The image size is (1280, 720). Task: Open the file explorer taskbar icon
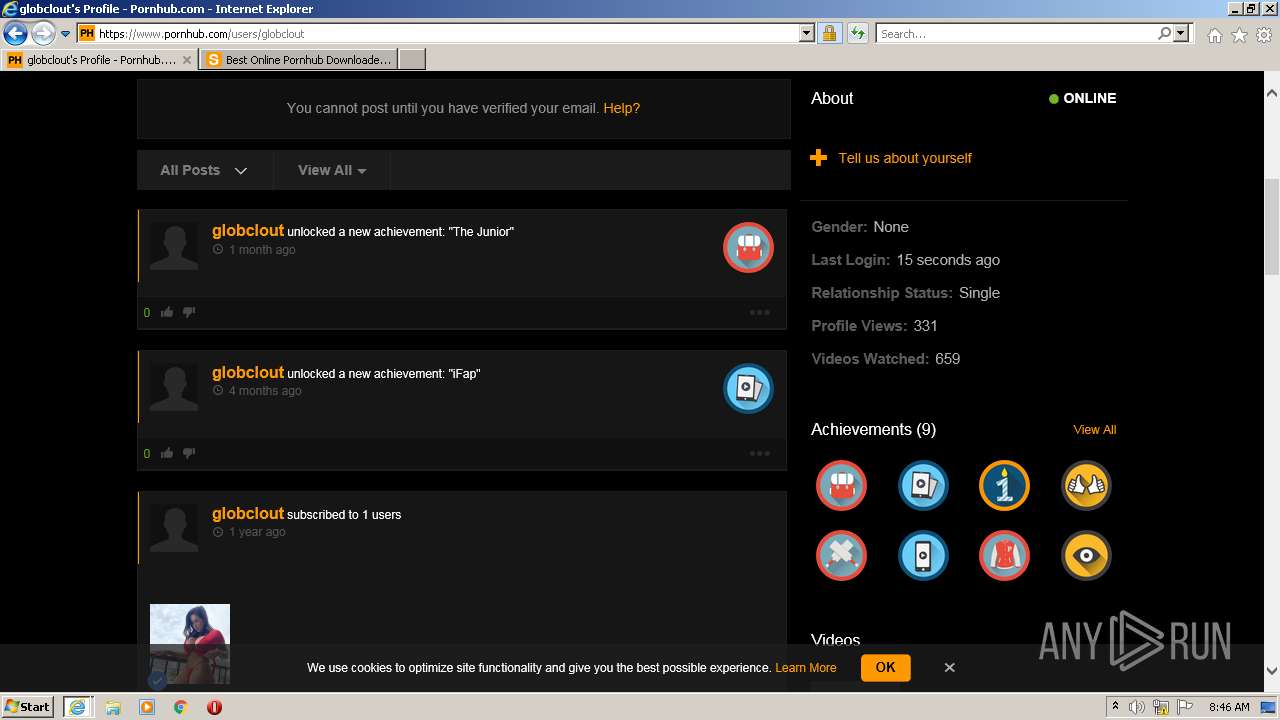pos(113,707)
